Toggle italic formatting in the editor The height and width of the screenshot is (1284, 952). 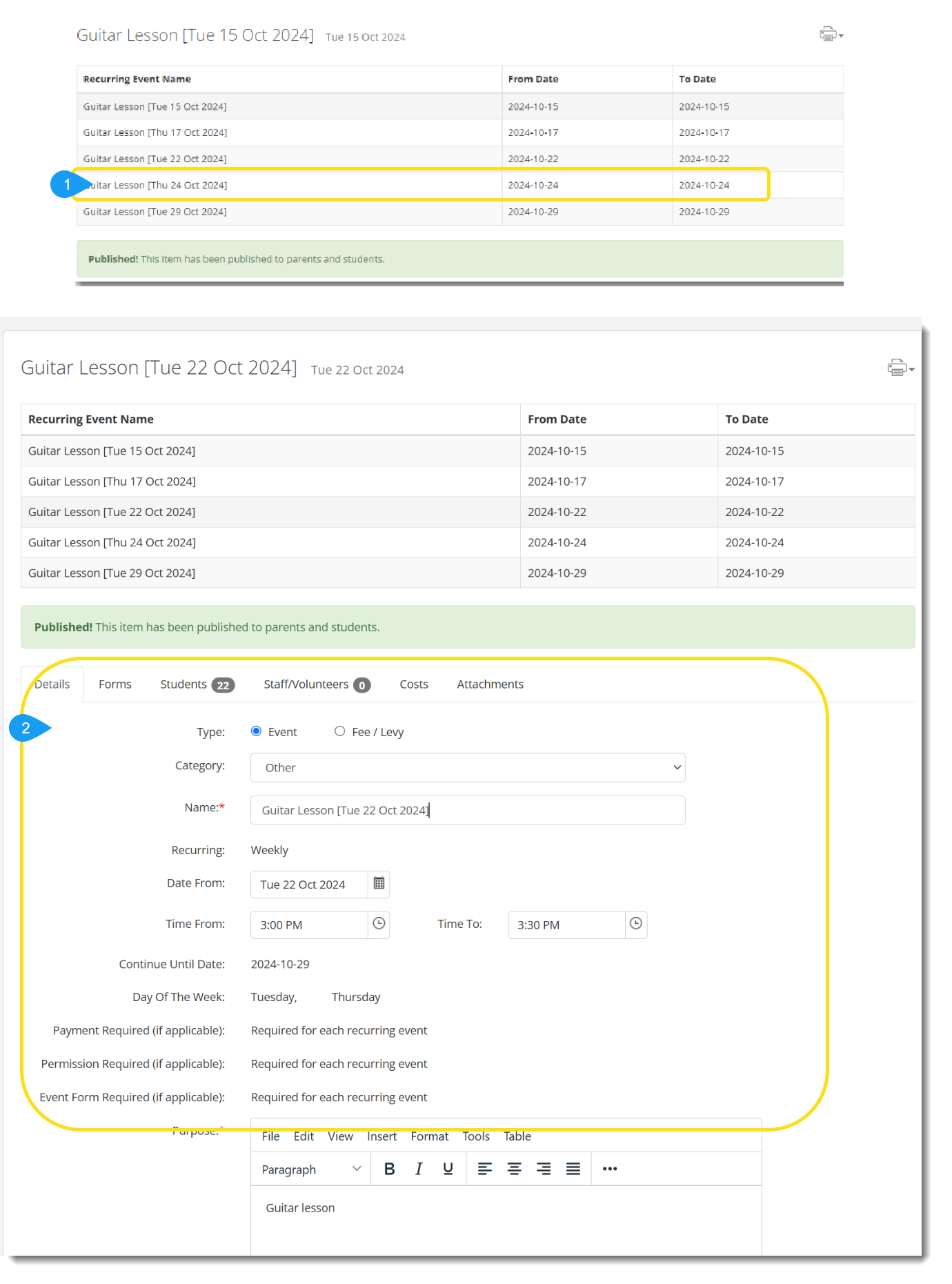tap(419, 1169)
